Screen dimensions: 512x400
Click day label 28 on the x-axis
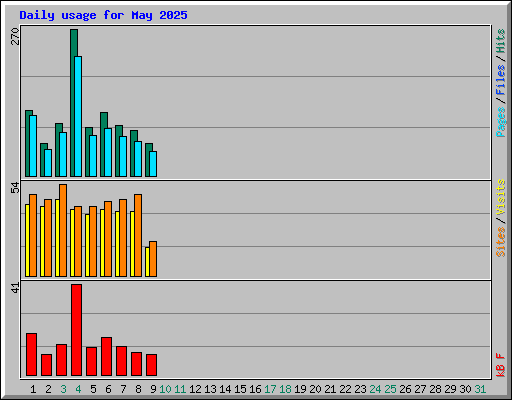point(435,389)
